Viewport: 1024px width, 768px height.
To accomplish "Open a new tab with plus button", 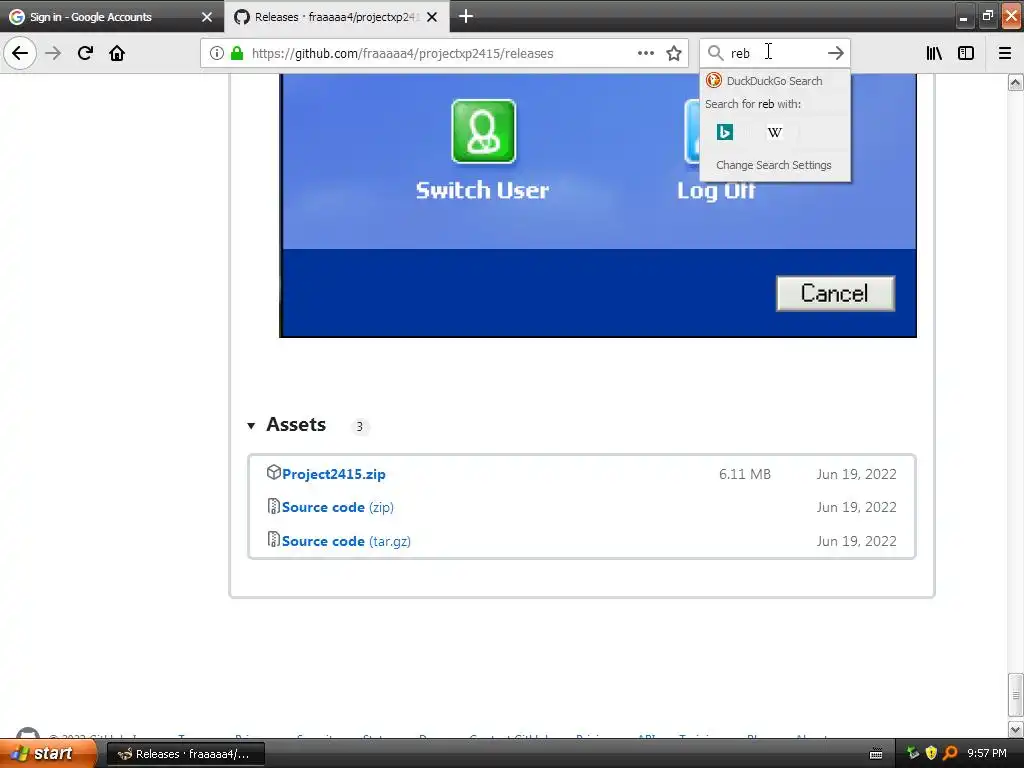I will pyautogui.click(x=466, y=16).
